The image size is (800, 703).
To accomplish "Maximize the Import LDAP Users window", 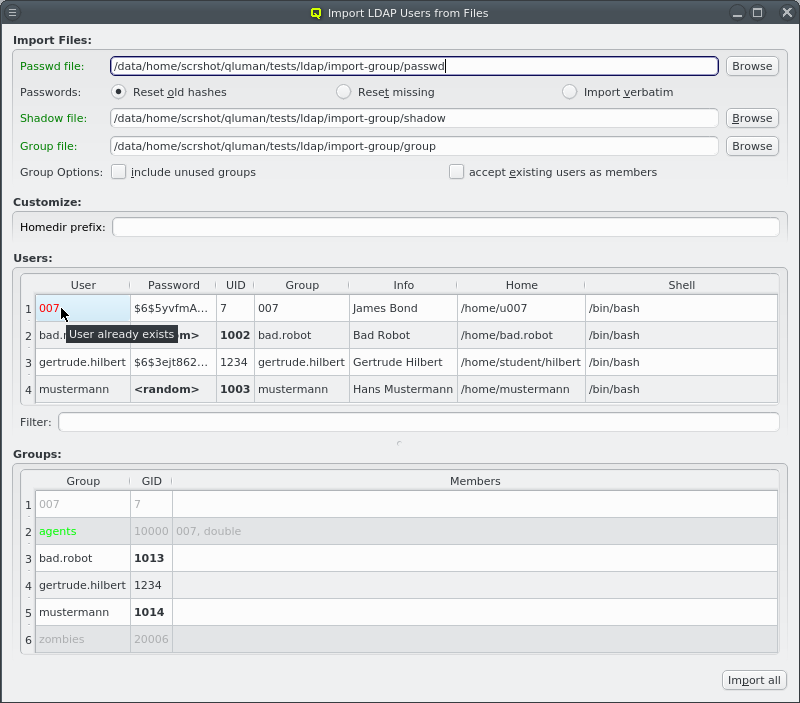I will point(758,13).
